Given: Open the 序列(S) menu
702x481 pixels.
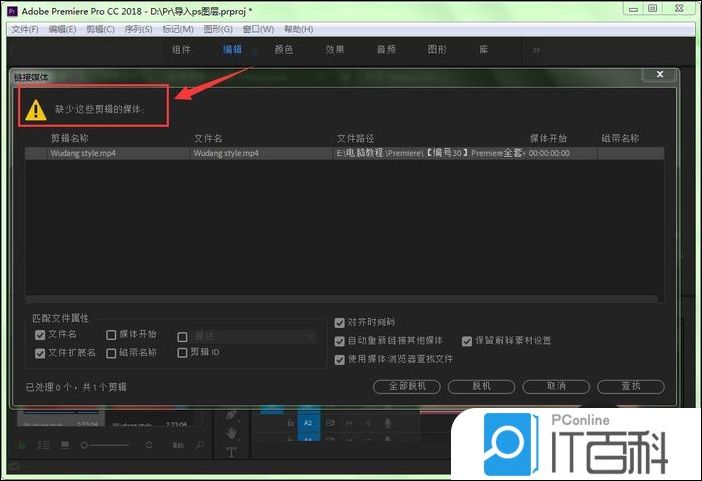Looking at the screenshot, I should tap(138, 30).
